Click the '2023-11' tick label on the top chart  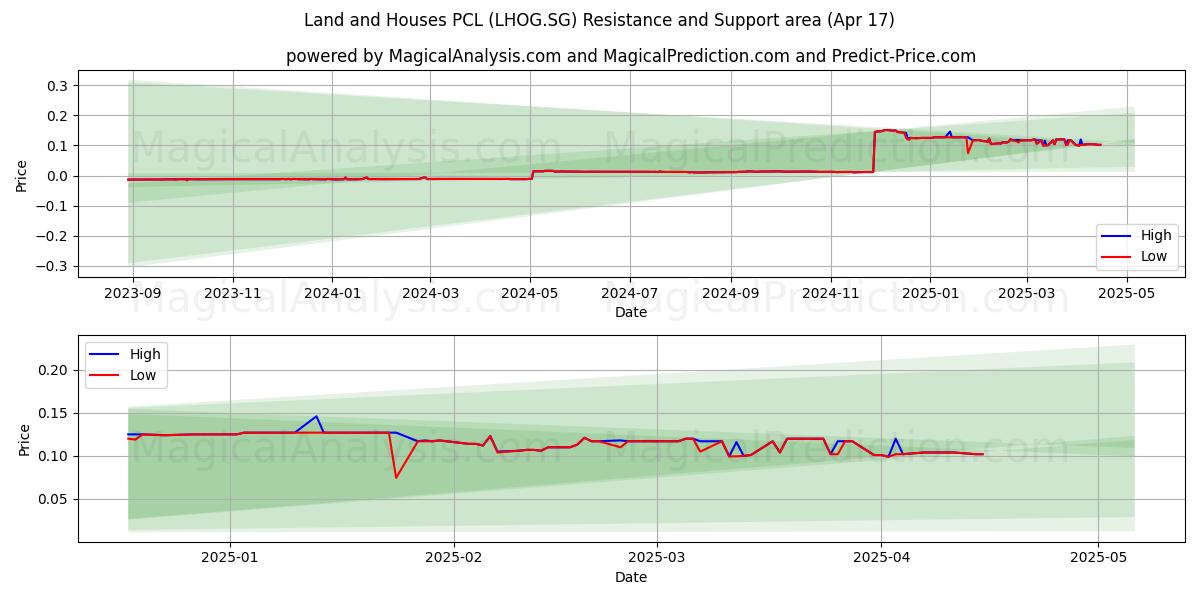[233, 292]
